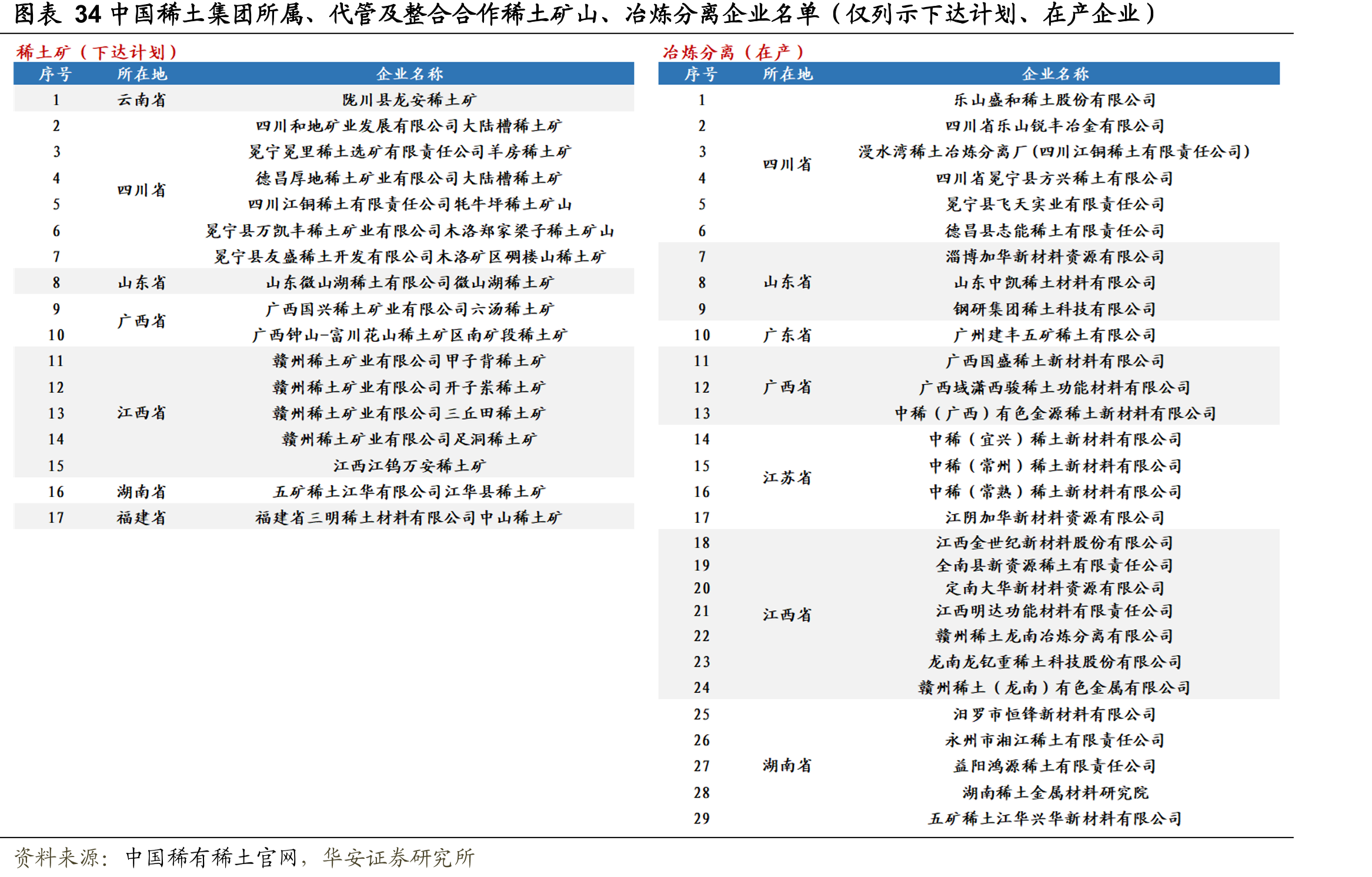Viewport: 1372px width, 877px height.
Task: Click '福建省三明稀土材料有限公司中山稀土矿'
Action: point(409,517)
